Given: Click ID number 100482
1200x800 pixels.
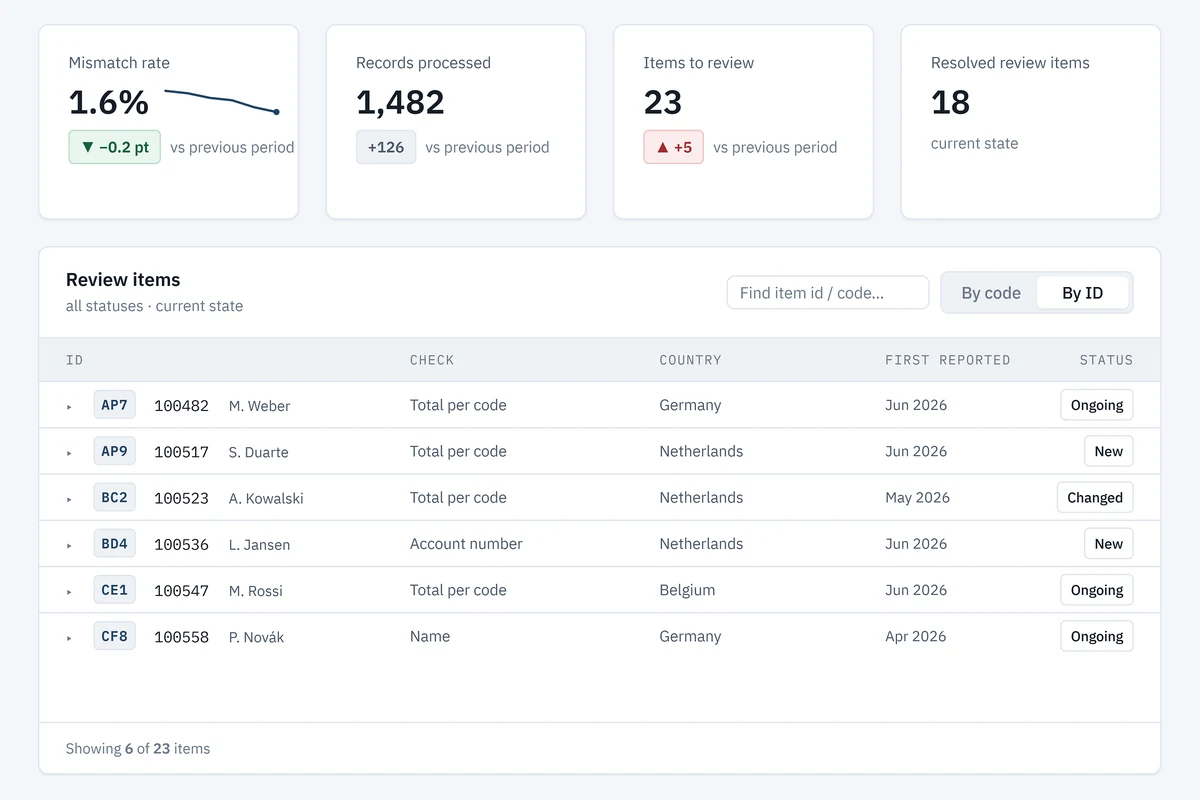Looking at the screenshot, I should coord(181,406).
